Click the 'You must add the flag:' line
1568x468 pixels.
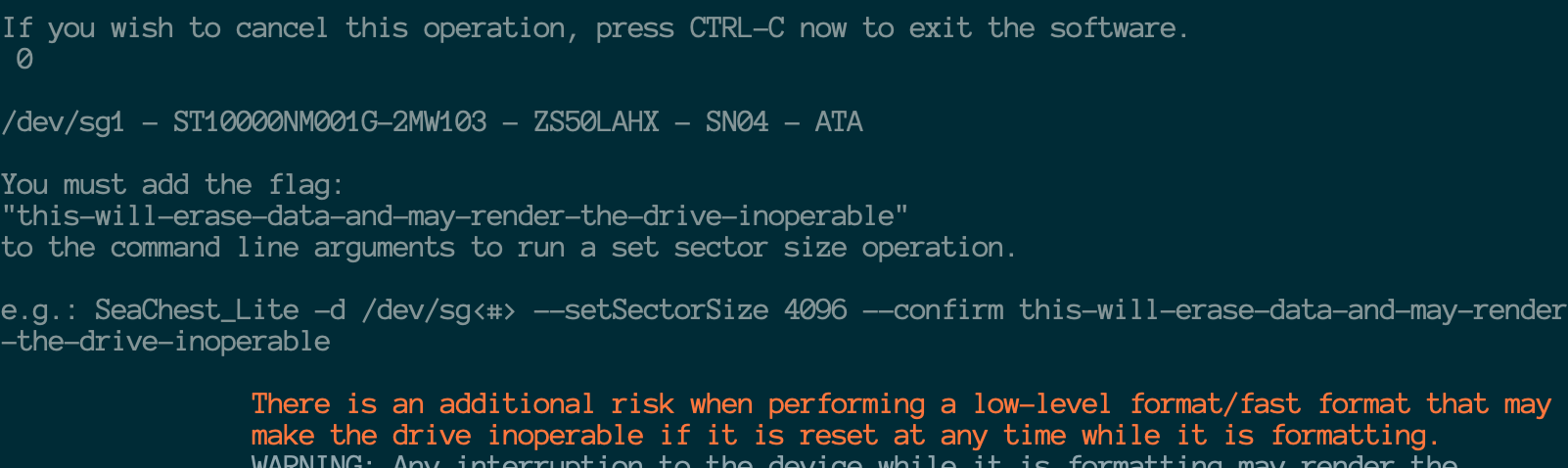172,185
